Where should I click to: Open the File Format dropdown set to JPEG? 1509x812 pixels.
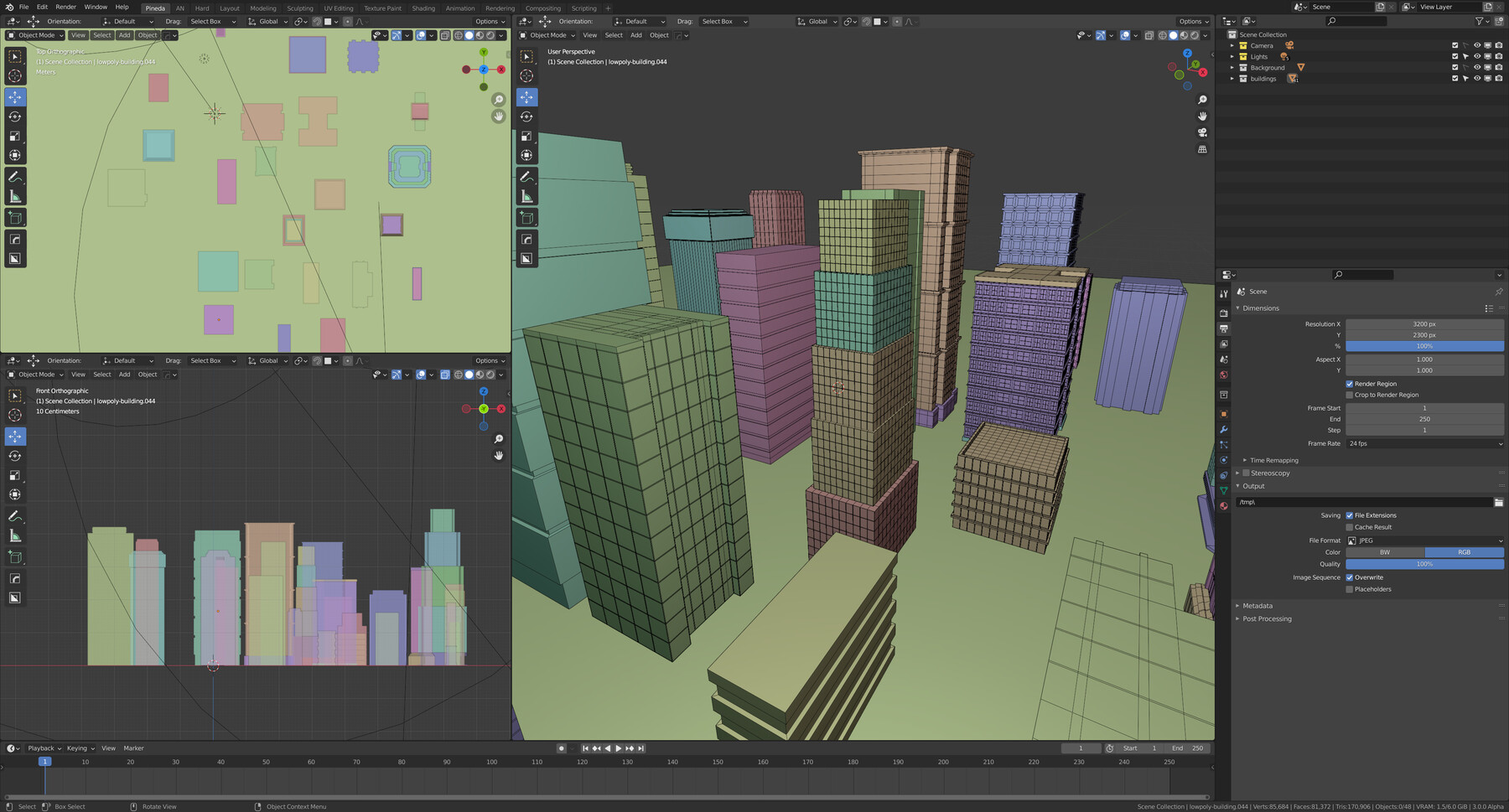[1423, 540]
